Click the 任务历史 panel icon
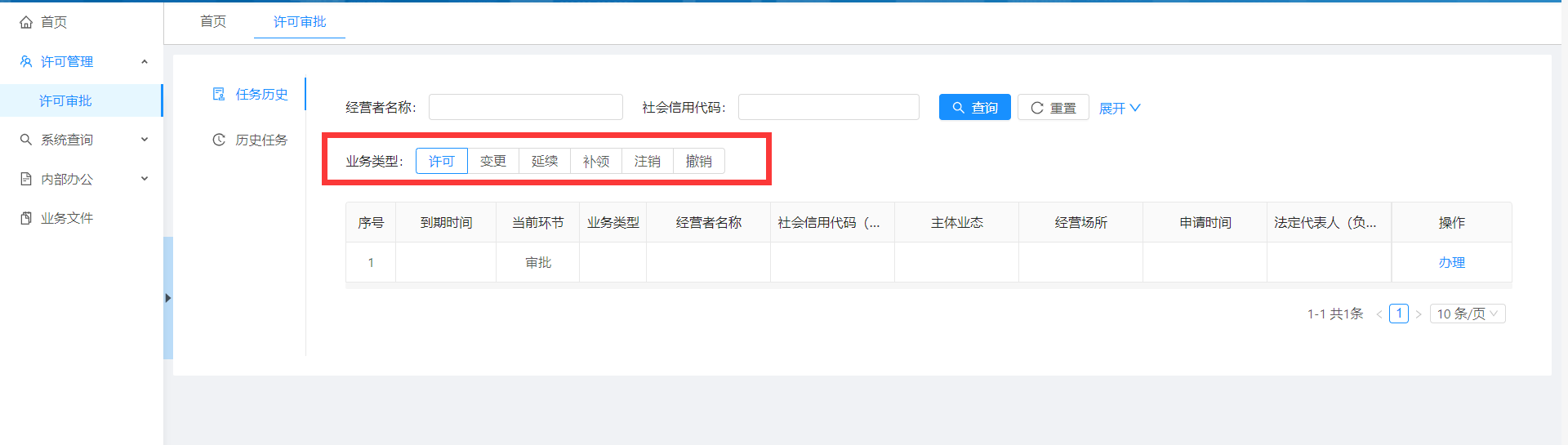 tap(219, 94)
